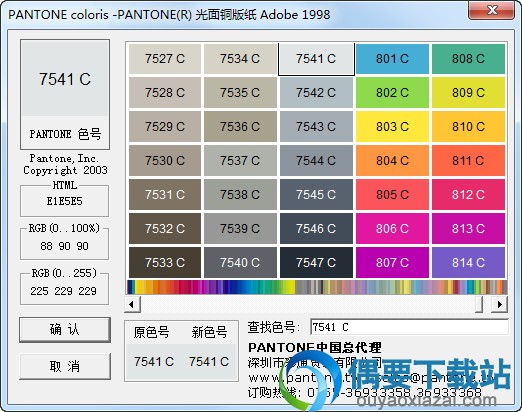Click the 确认 confirm button
The width and height of the screenshot is (522, 412).
65,330
